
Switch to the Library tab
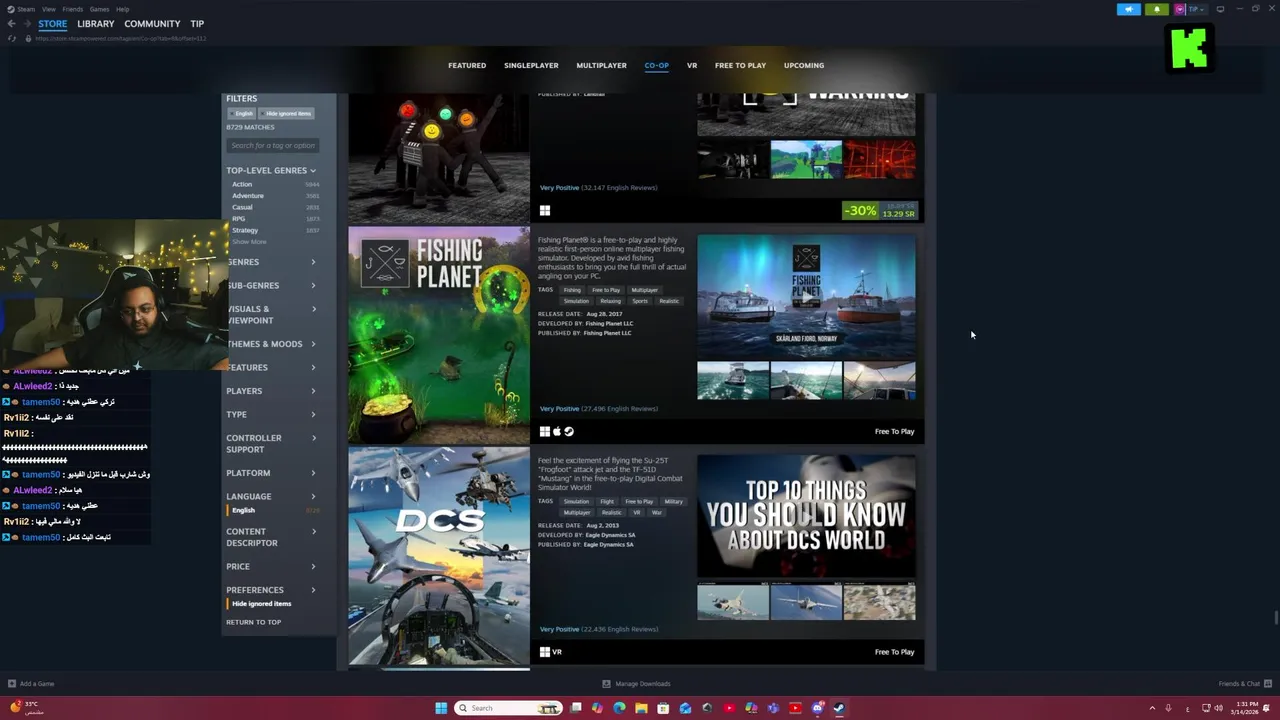(x=96, y=24)
